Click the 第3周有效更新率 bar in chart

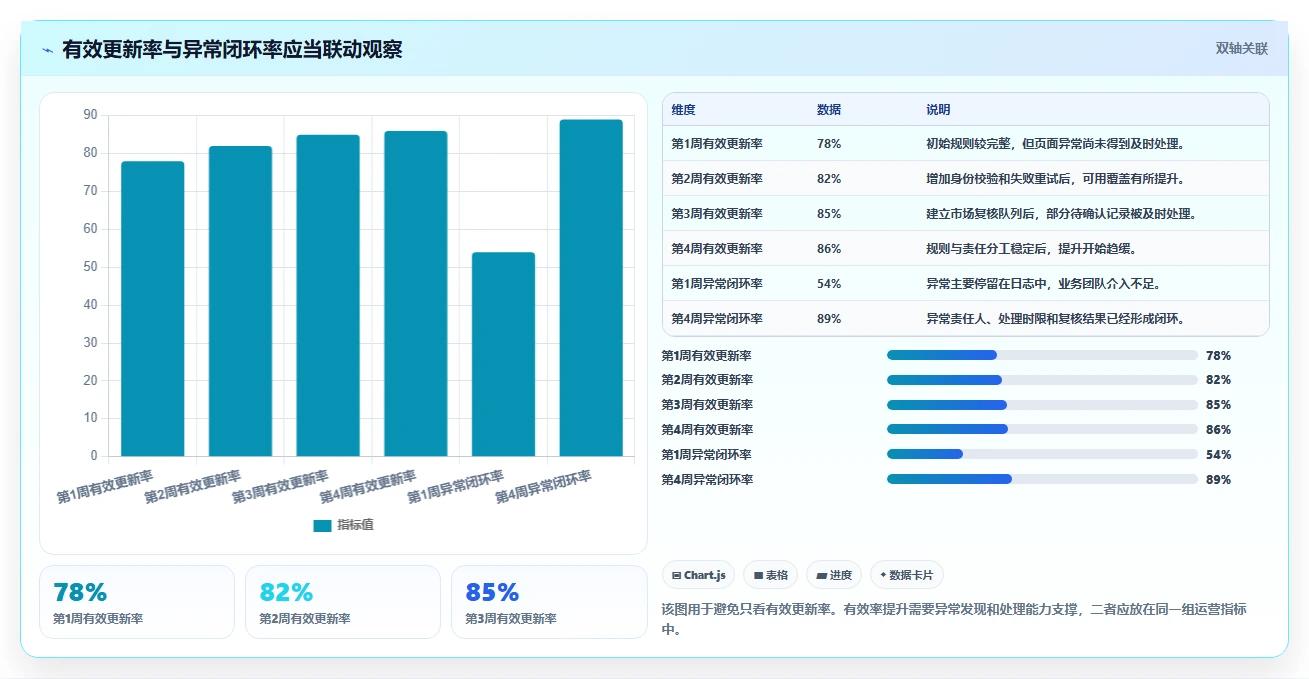click(328, 296)
